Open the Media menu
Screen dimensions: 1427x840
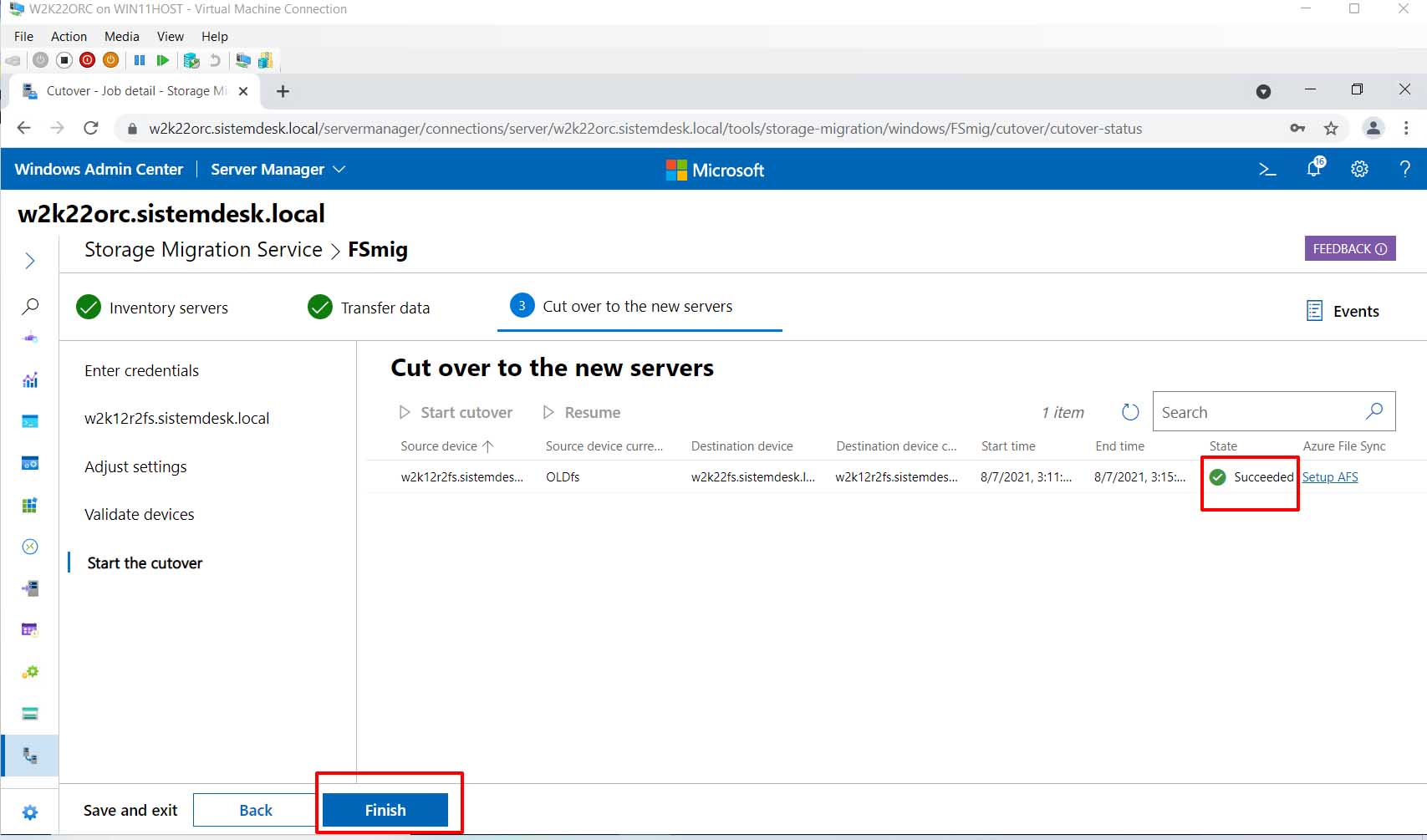122,37
